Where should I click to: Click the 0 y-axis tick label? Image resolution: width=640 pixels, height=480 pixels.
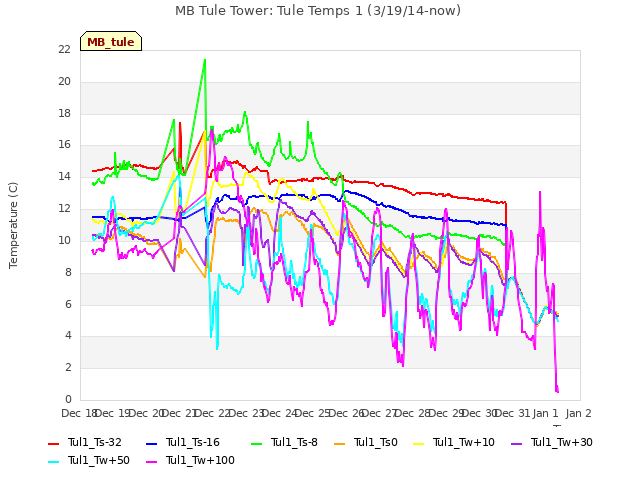click(x=68, y=399)
